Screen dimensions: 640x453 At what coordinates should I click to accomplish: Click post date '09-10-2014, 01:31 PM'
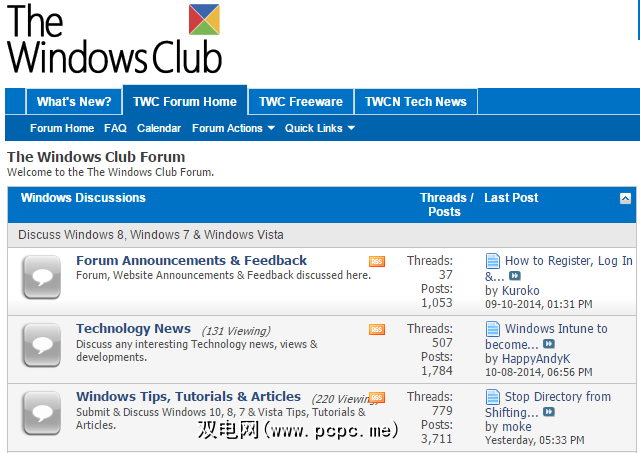[539, 304]
